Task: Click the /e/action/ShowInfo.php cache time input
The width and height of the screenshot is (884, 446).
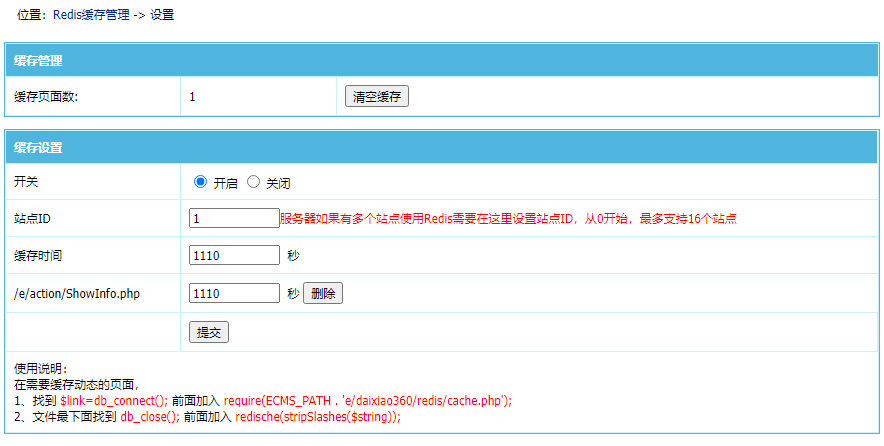Action: (234, 293)
